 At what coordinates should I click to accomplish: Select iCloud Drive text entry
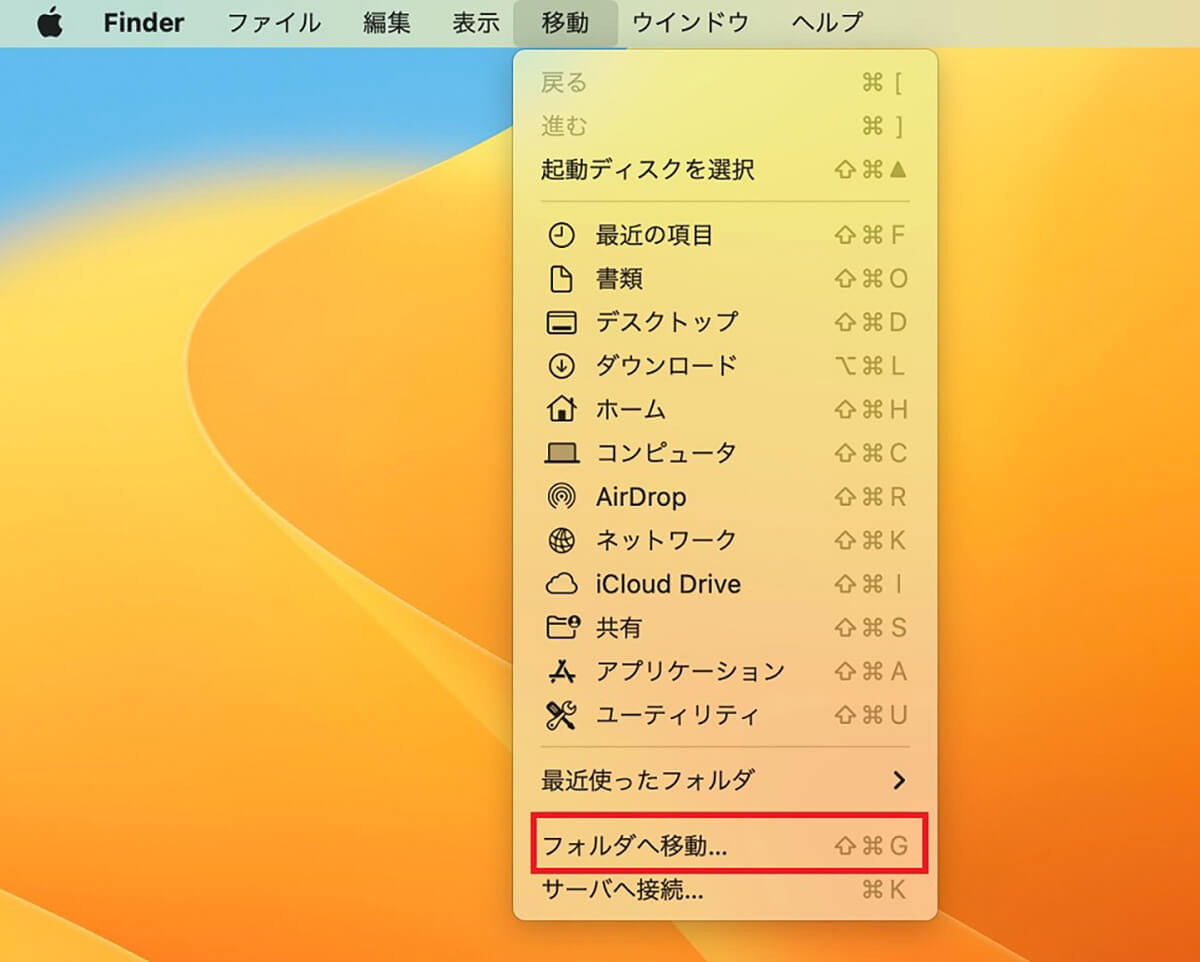(668, 584)
